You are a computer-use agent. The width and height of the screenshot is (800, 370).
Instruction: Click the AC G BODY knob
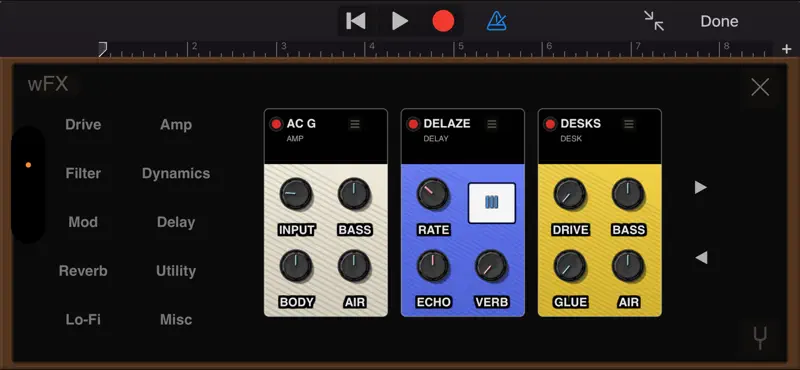(296, 266)
